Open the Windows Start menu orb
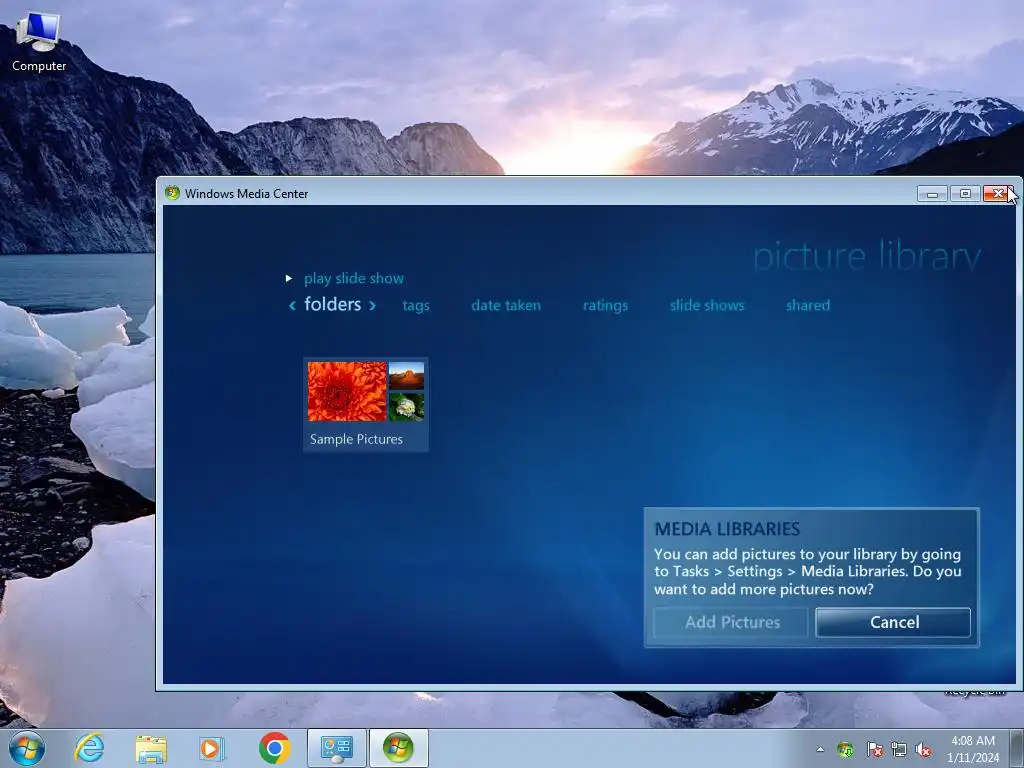Image resolution: width=1024 pixels, height=768 pixels. click(27, 748)
